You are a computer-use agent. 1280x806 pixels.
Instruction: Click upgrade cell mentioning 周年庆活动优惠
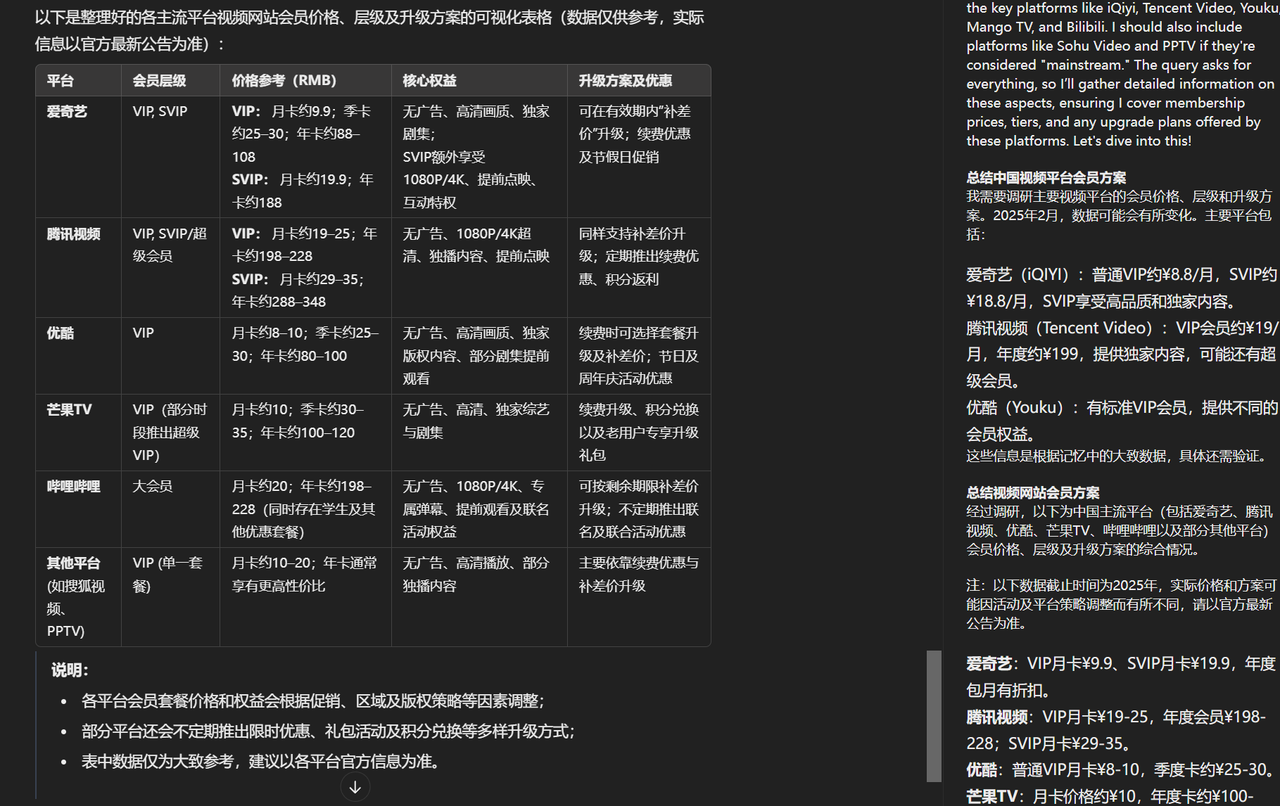(x=639, y=356)
